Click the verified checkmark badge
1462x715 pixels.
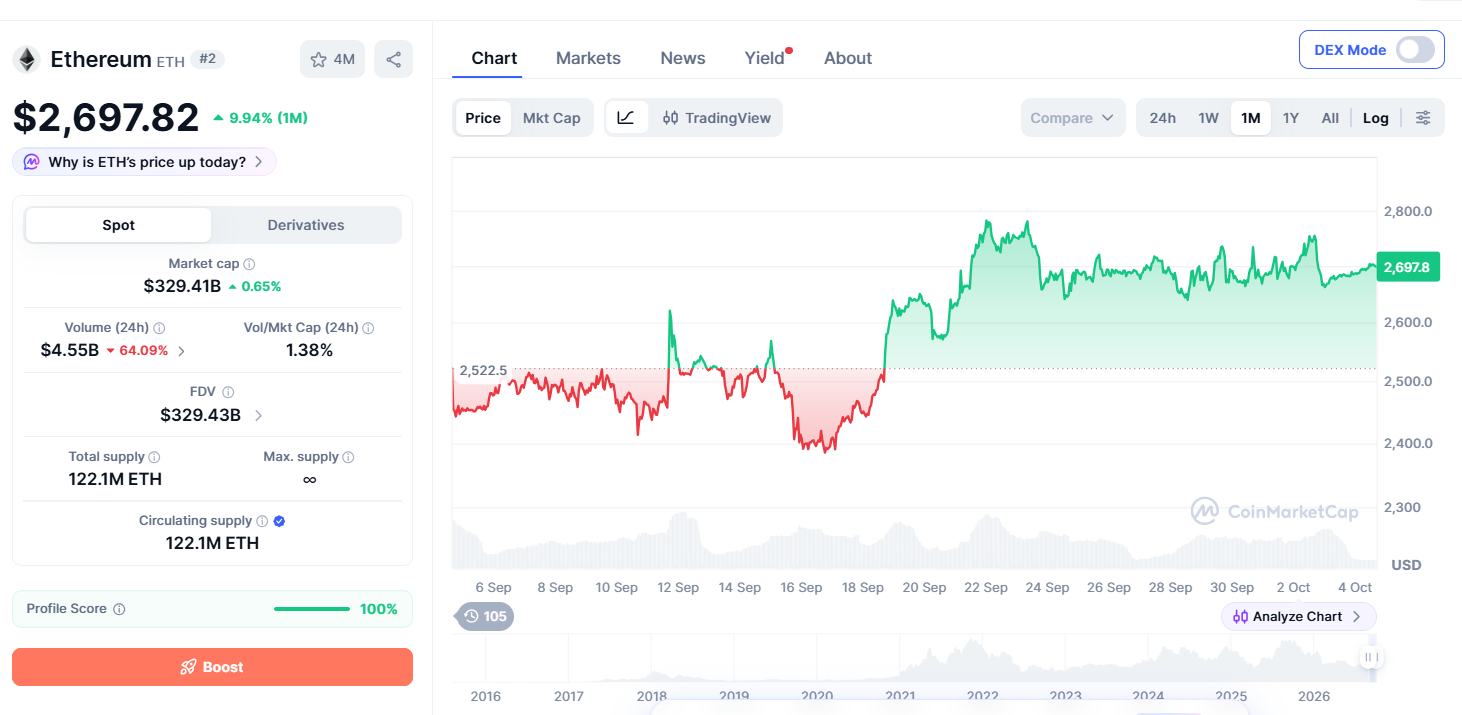[x=280, y=521]
